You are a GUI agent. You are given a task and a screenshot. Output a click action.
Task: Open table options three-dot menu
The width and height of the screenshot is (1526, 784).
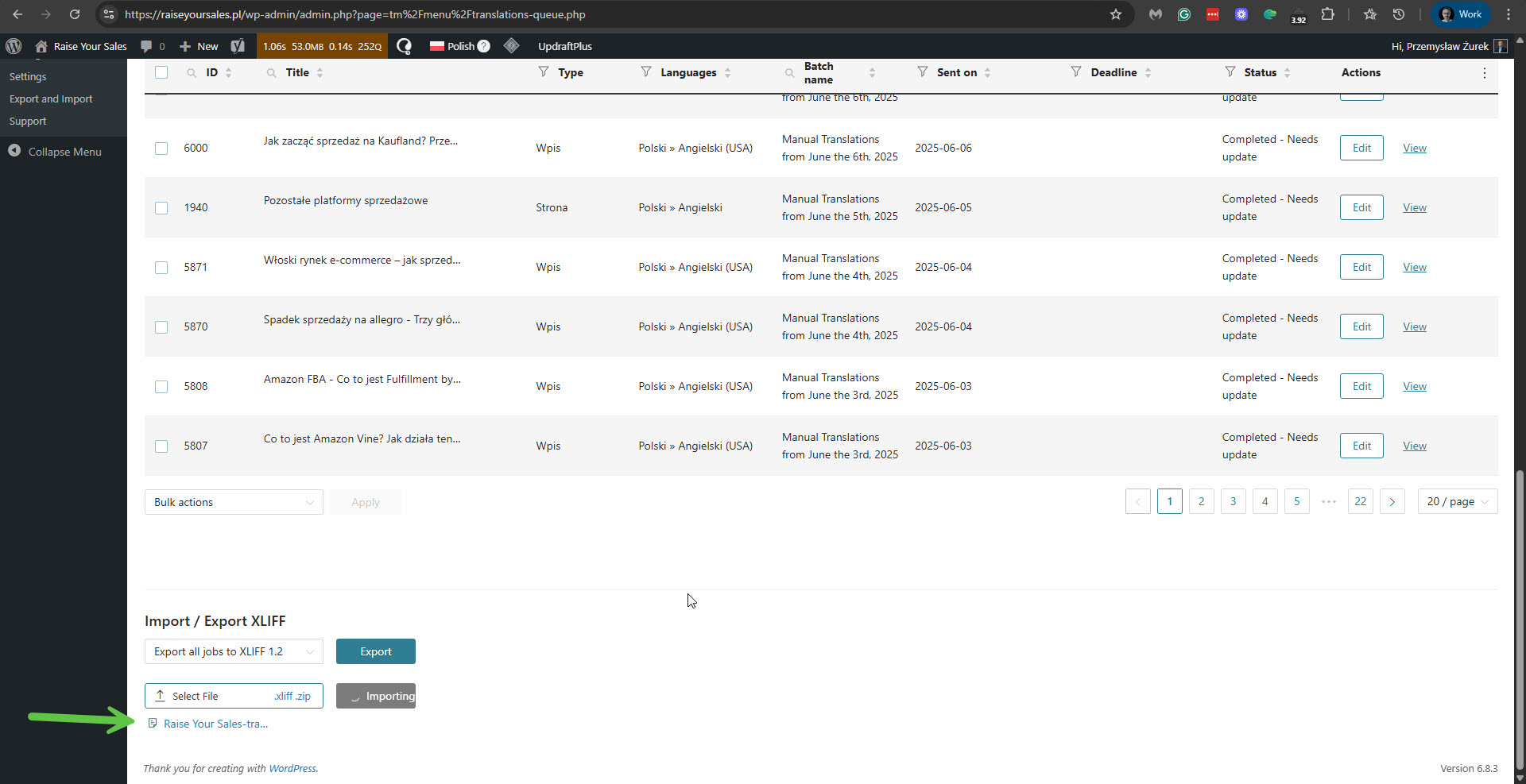pos(1484,73)
